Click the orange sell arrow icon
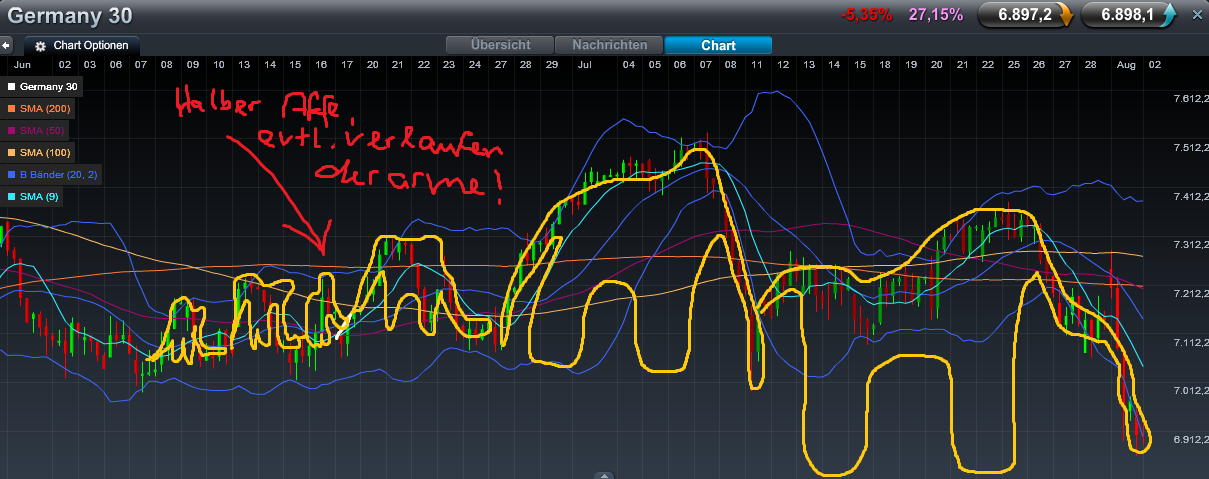Viewport: 1209px width, 479px height. coord(1065,15)
